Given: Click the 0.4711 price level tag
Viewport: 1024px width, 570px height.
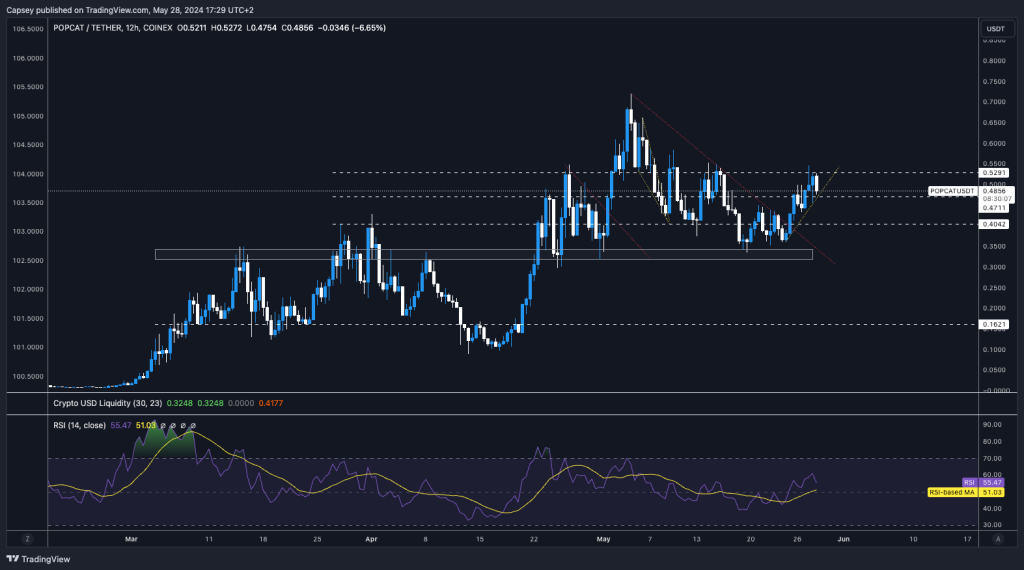Looking at the screenshot, I should 995,207.
